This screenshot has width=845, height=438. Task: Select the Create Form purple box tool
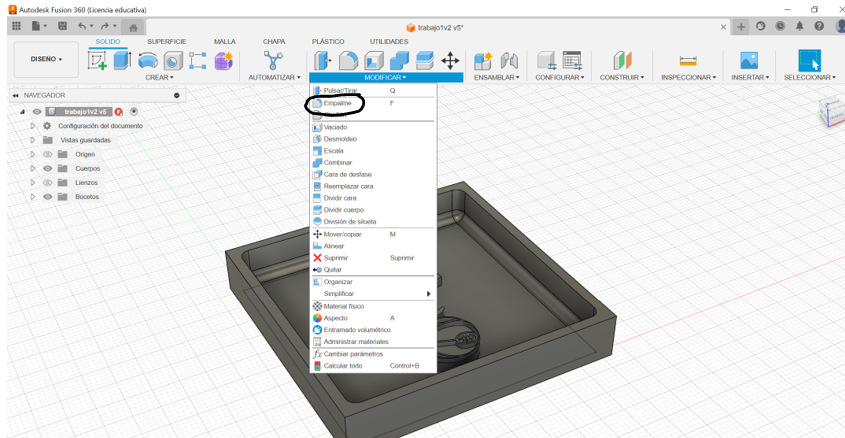tap(223, 60)
